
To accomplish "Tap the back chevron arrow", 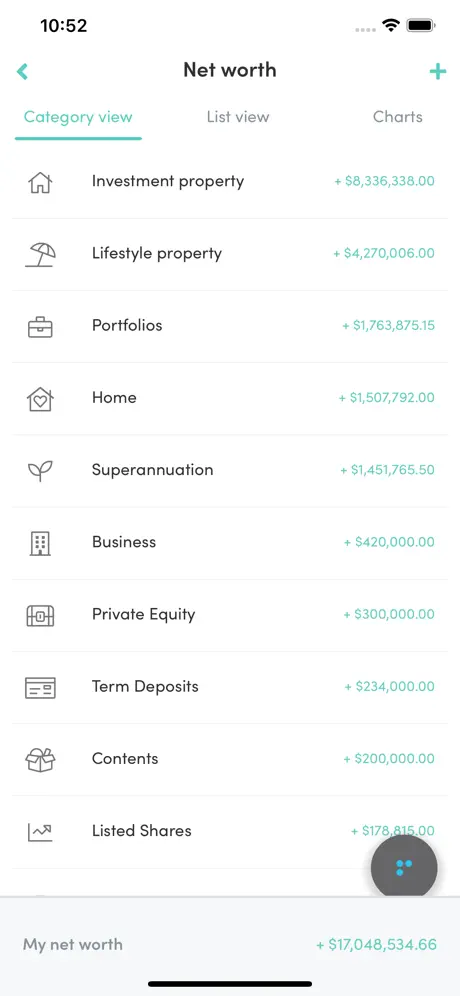I will coord(22,71).
